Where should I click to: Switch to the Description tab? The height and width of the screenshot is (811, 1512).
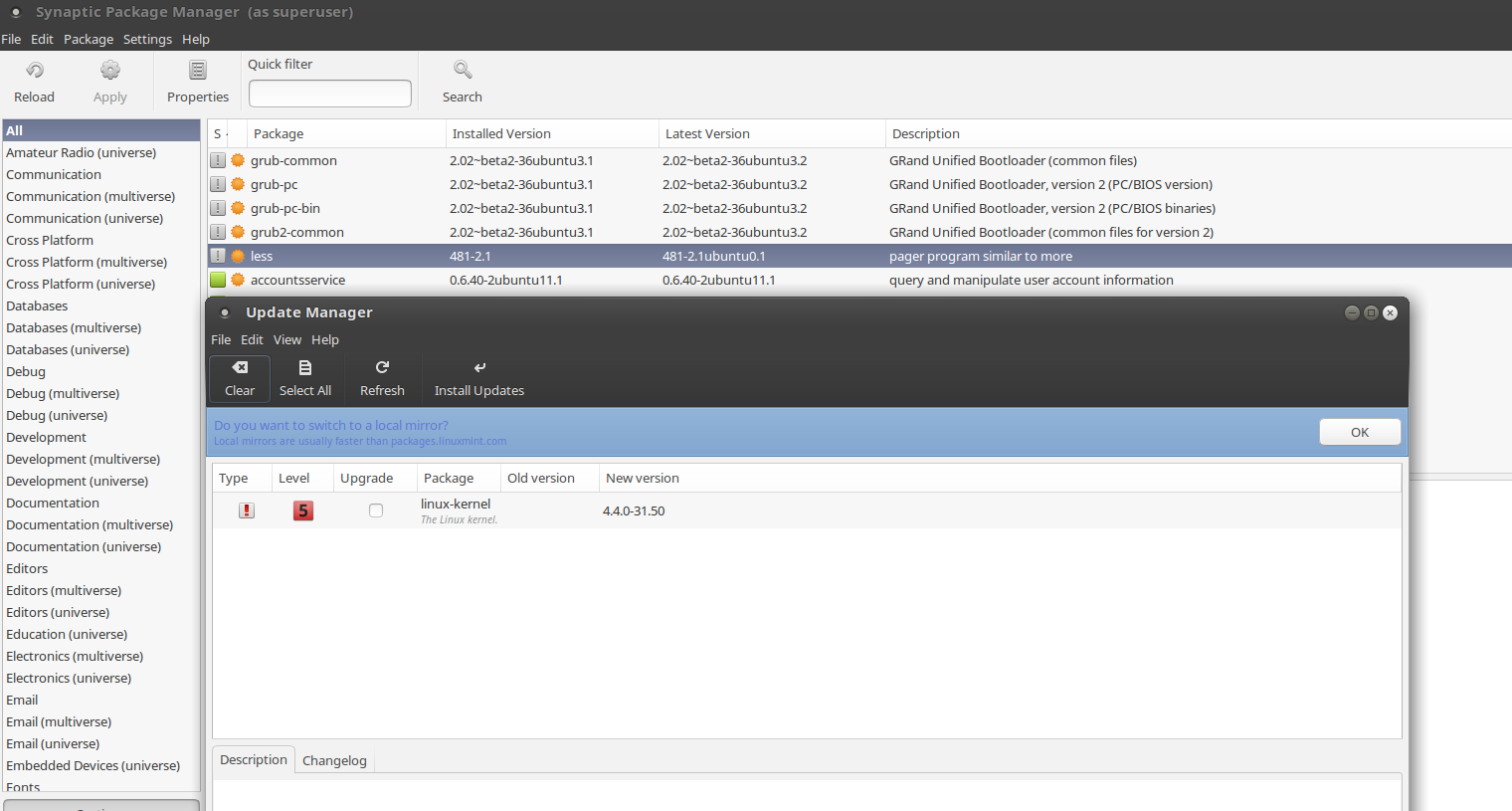254,759
